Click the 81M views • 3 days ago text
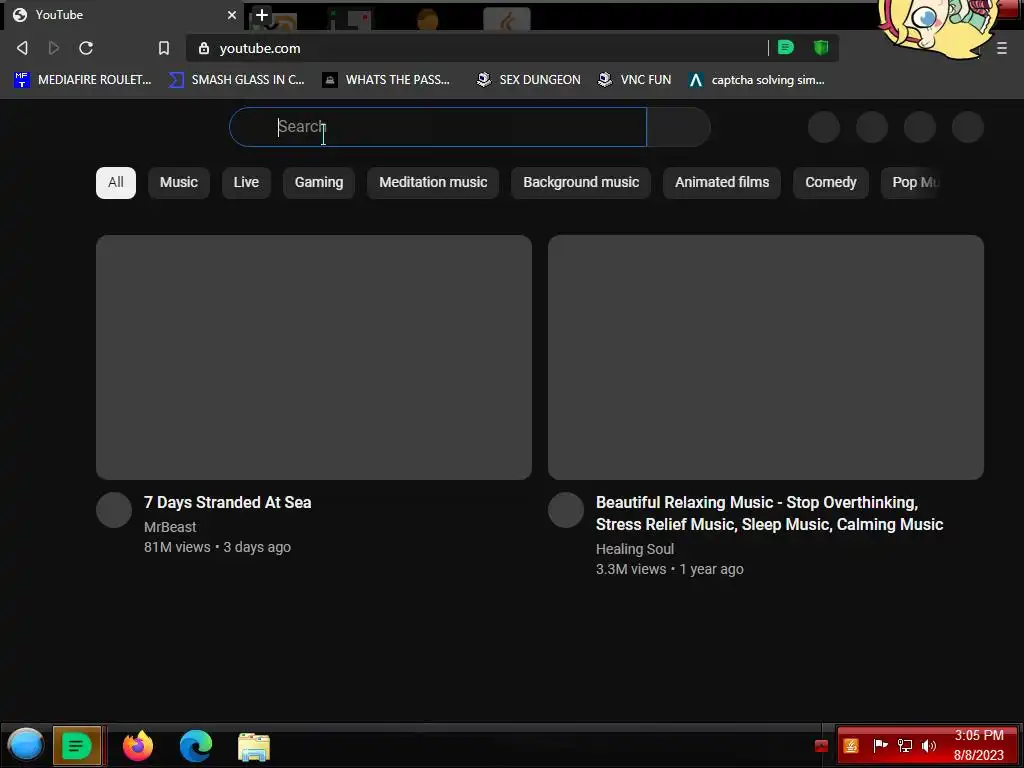 [x=217, y=547]
